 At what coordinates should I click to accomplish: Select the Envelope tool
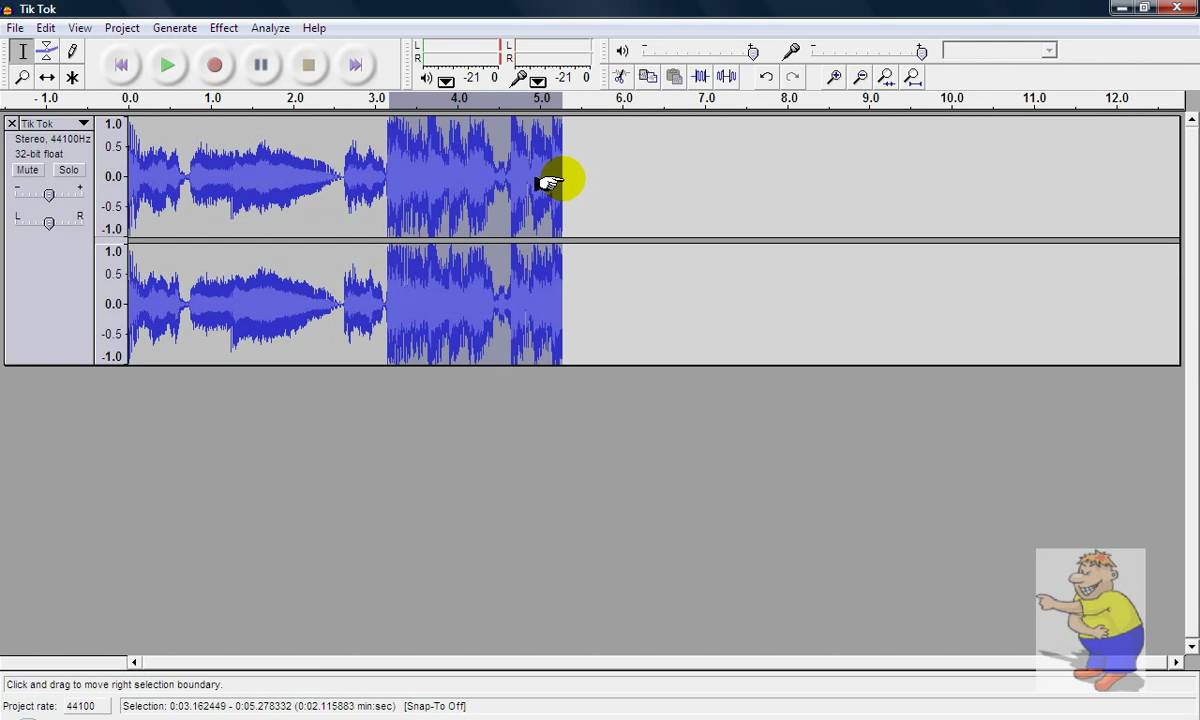47,51
